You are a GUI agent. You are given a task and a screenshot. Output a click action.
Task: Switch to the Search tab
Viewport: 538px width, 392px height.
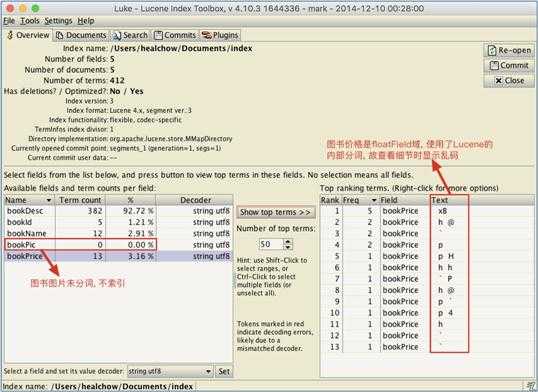pos(130,35)
